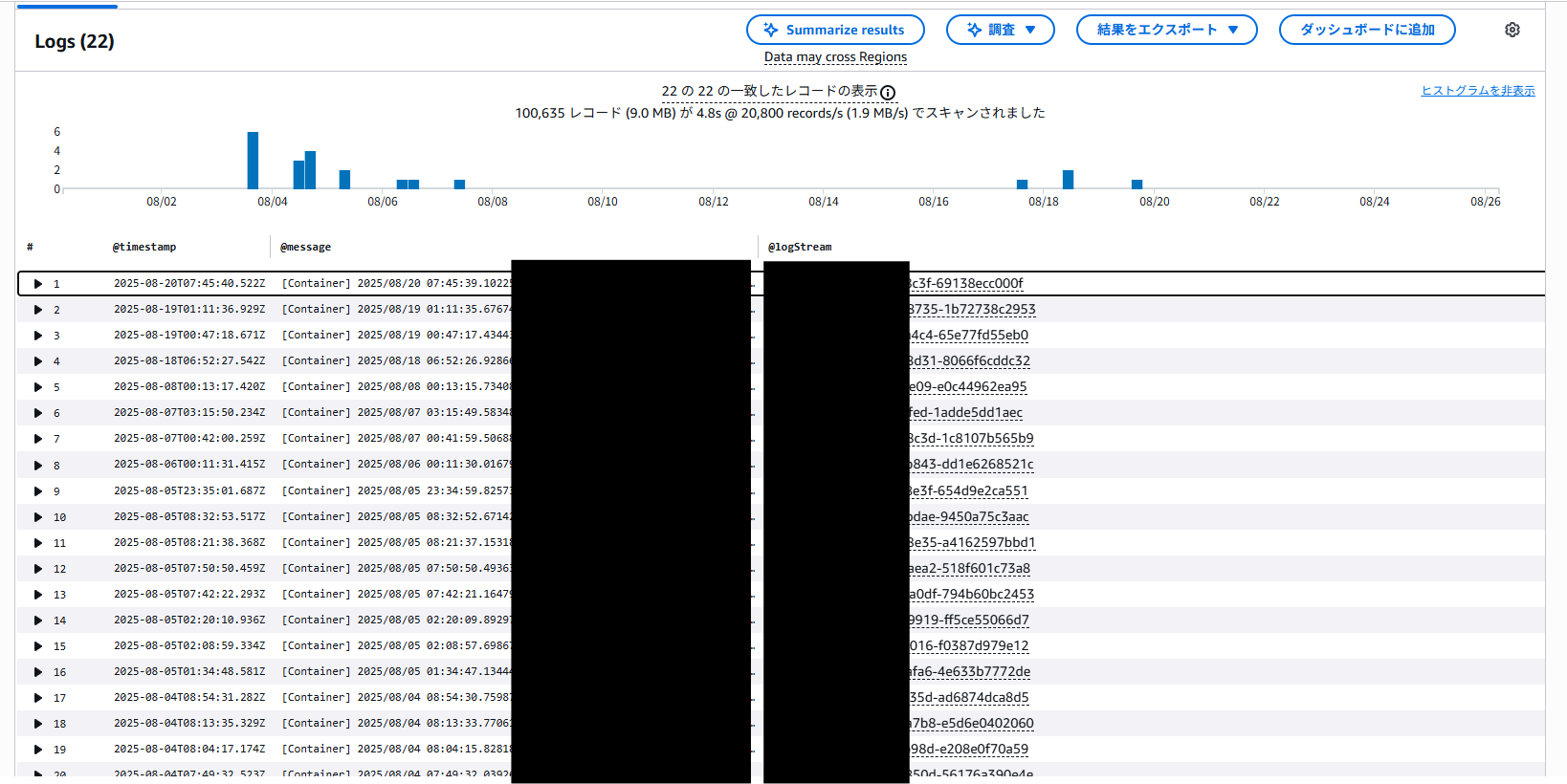The width and height of the screenshot is (1567, 784).
Task: Click the @message column header
Action: [305, 247]
